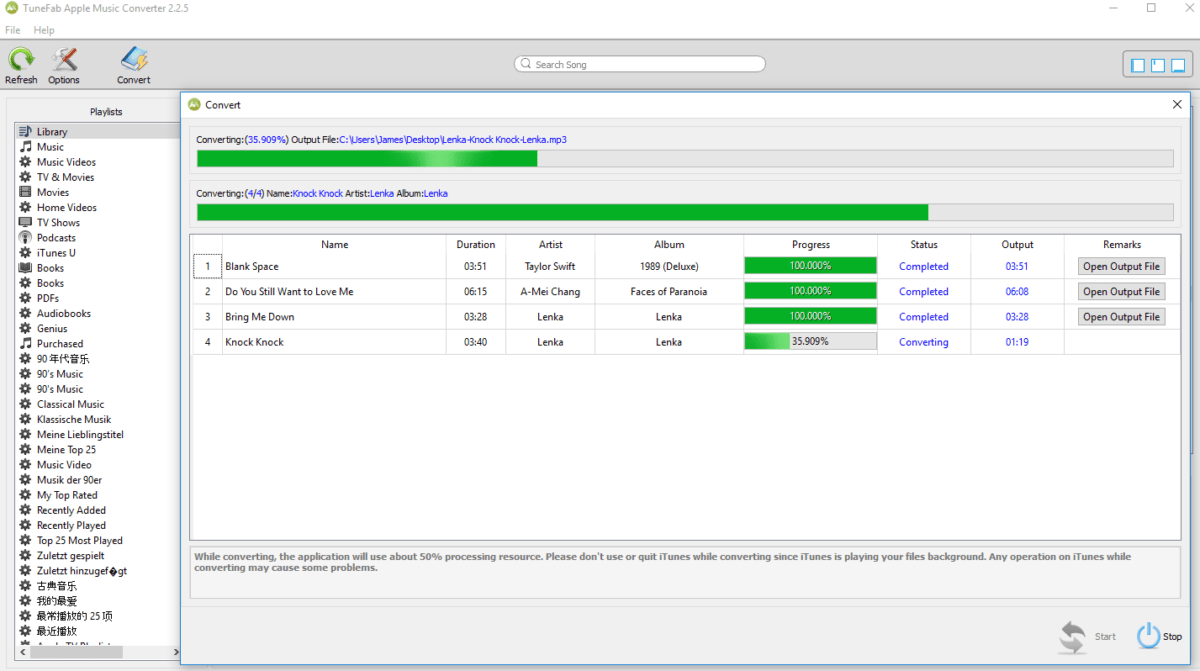
Task: Click the Convert toolbar icon
Action: [x=133, y=59]
